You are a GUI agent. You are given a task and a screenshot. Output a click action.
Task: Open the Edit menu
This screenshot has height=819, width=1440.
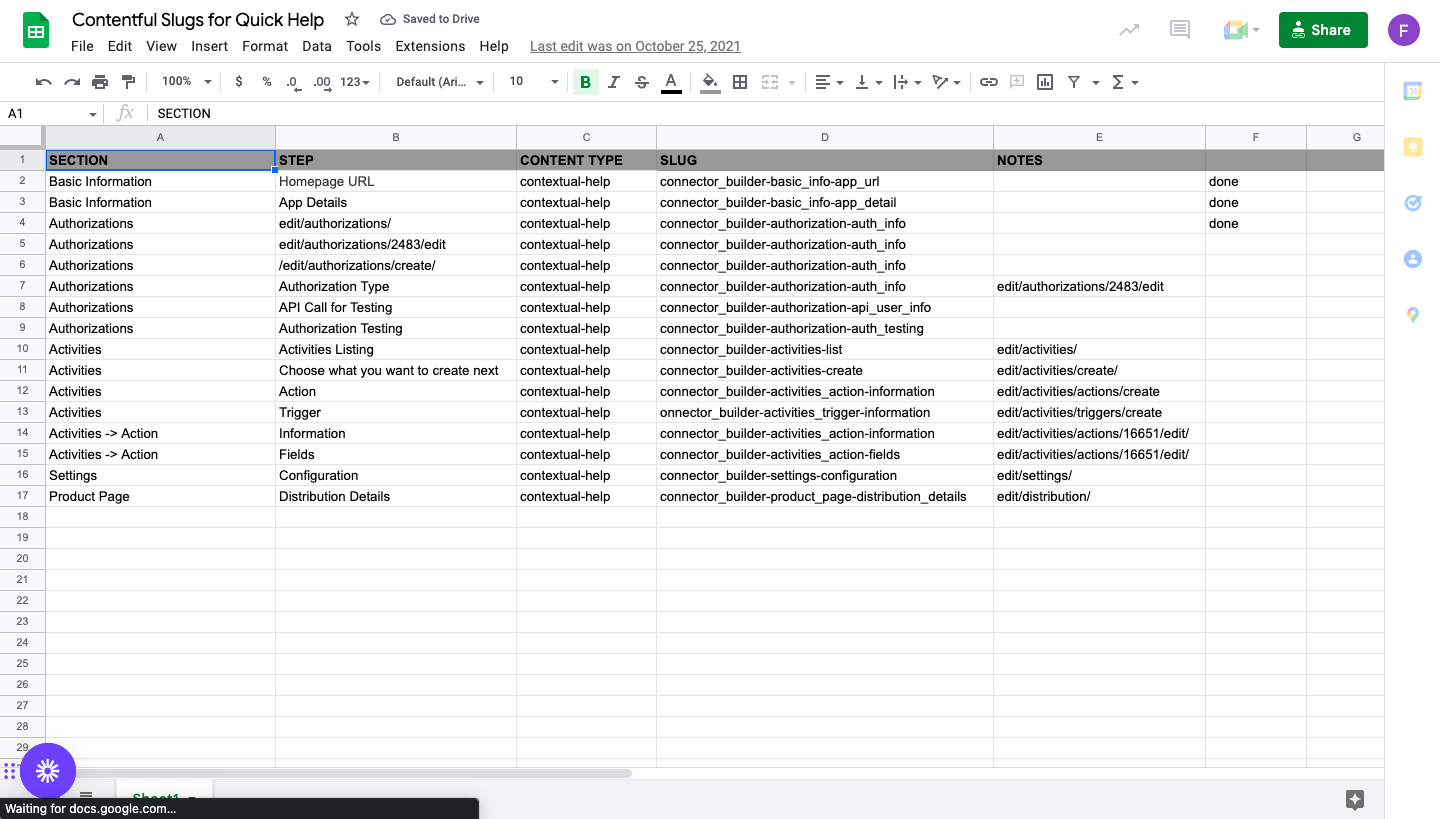[120, 46]
